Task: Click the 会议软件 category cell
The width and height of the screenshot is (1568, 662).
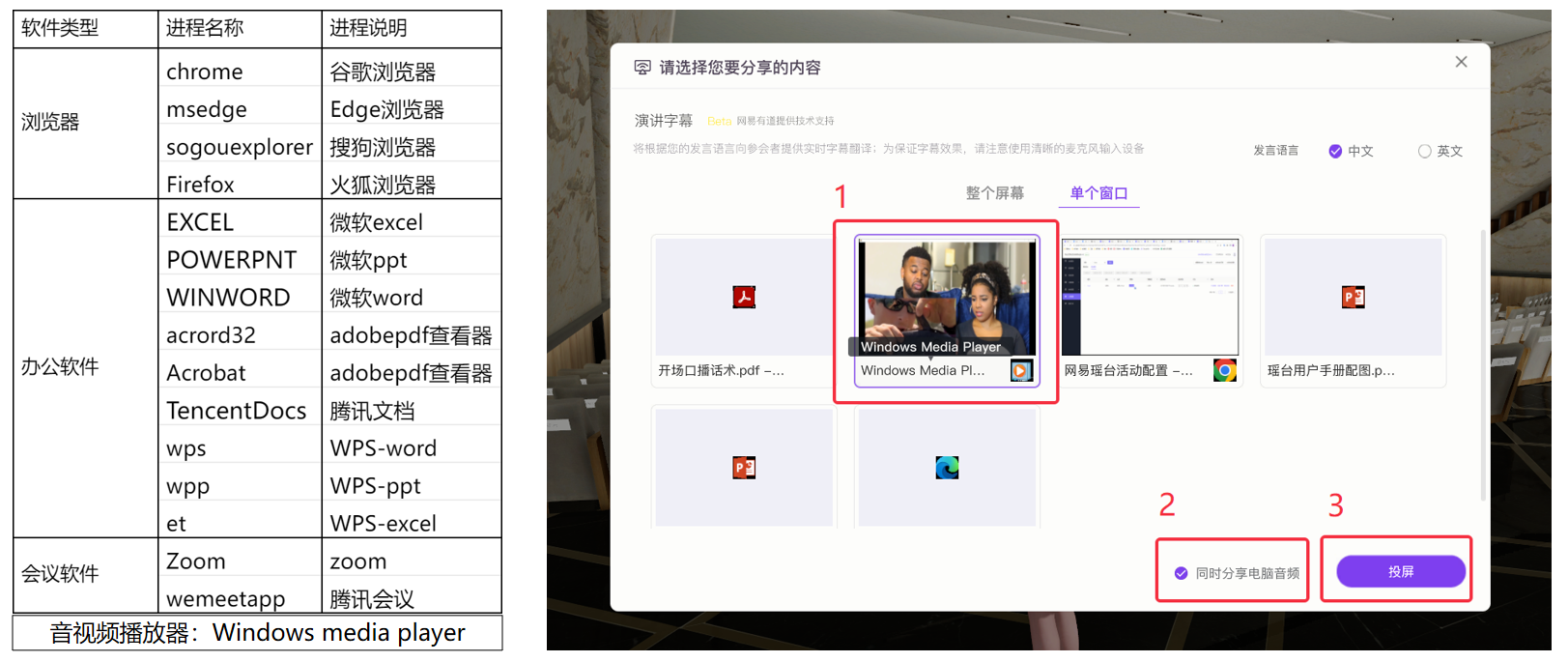Action: click(85, 574)
